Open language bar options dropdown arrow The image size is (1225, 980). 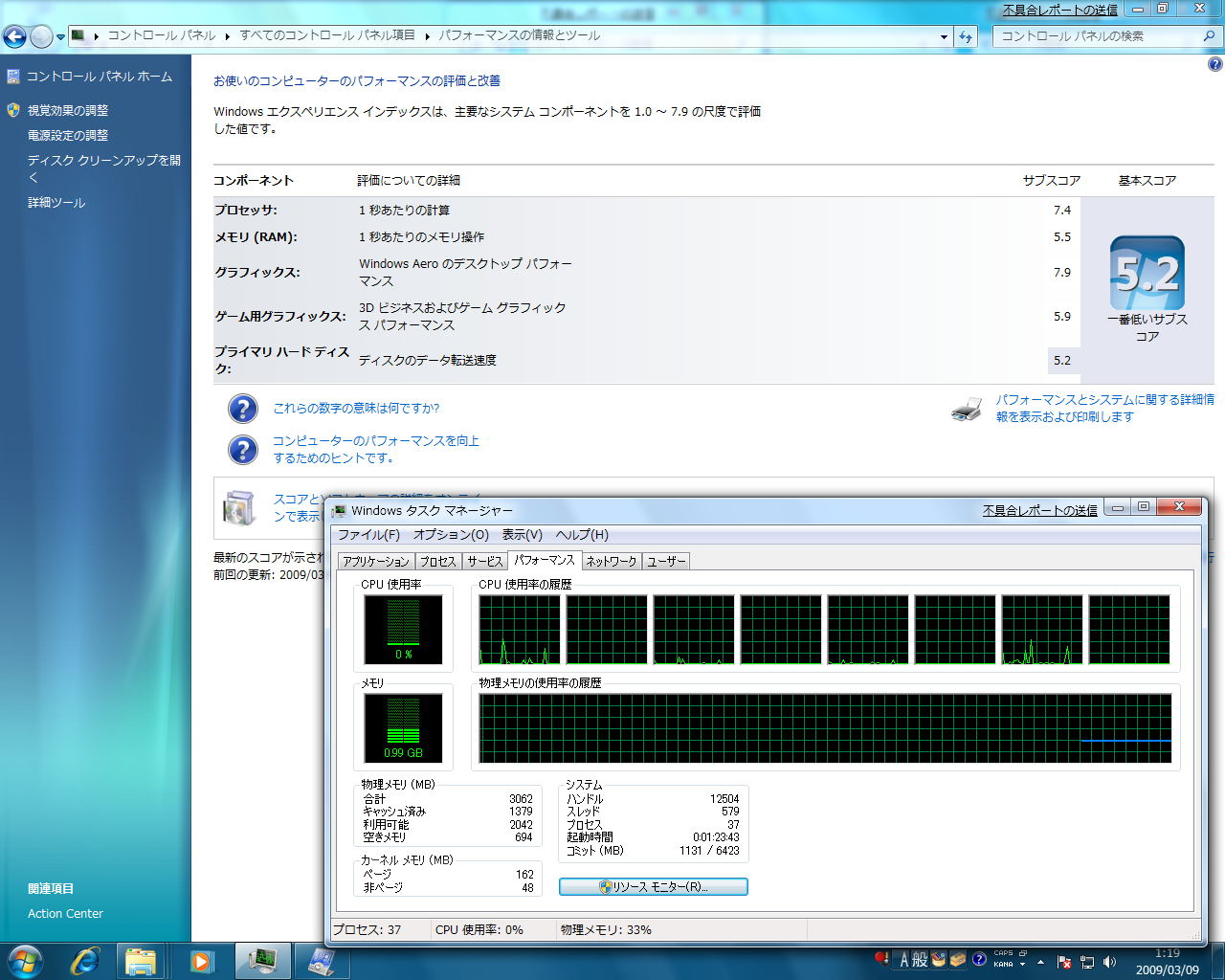point(1023,965)
